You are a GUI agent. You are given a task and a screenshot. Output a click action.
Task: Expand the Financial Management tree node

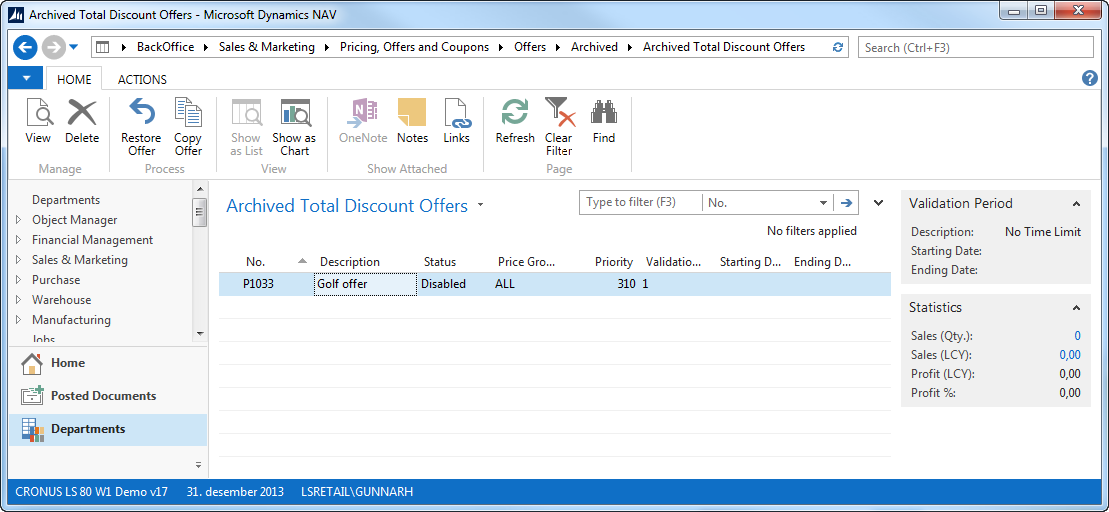pos(18,240)
